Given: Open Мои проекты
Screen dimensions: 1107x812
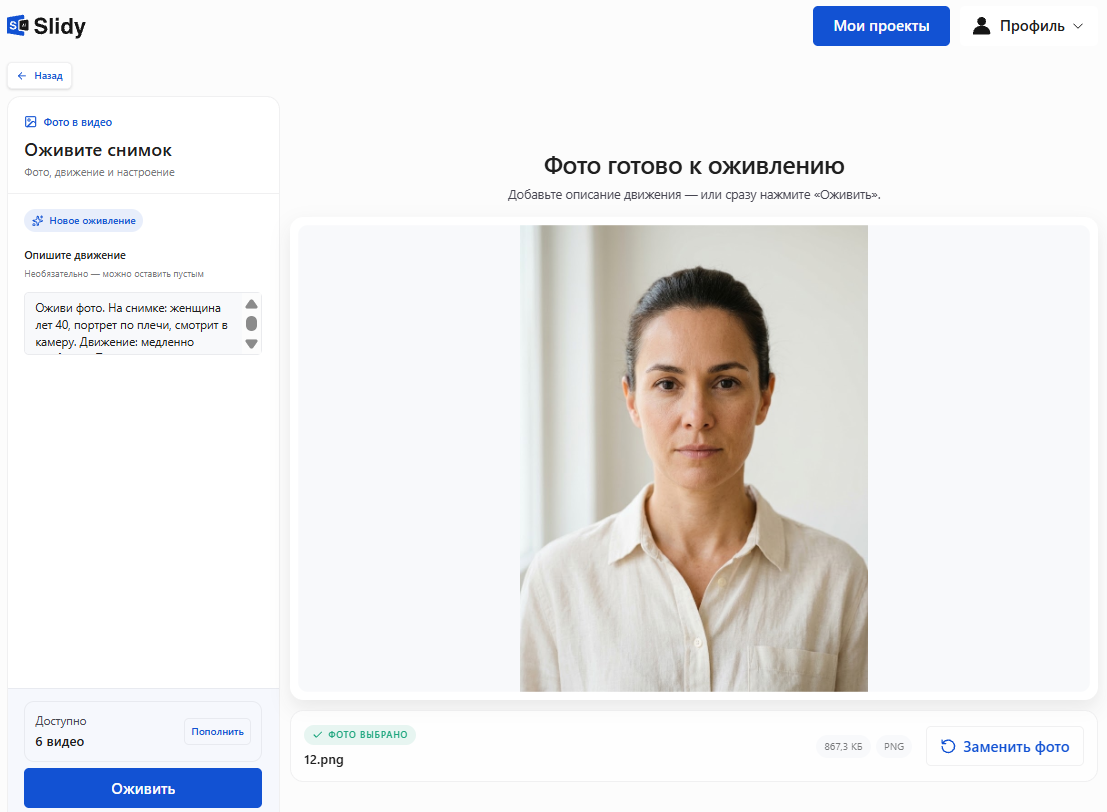Looking at the screenshot, I should (x=881, y=26).
